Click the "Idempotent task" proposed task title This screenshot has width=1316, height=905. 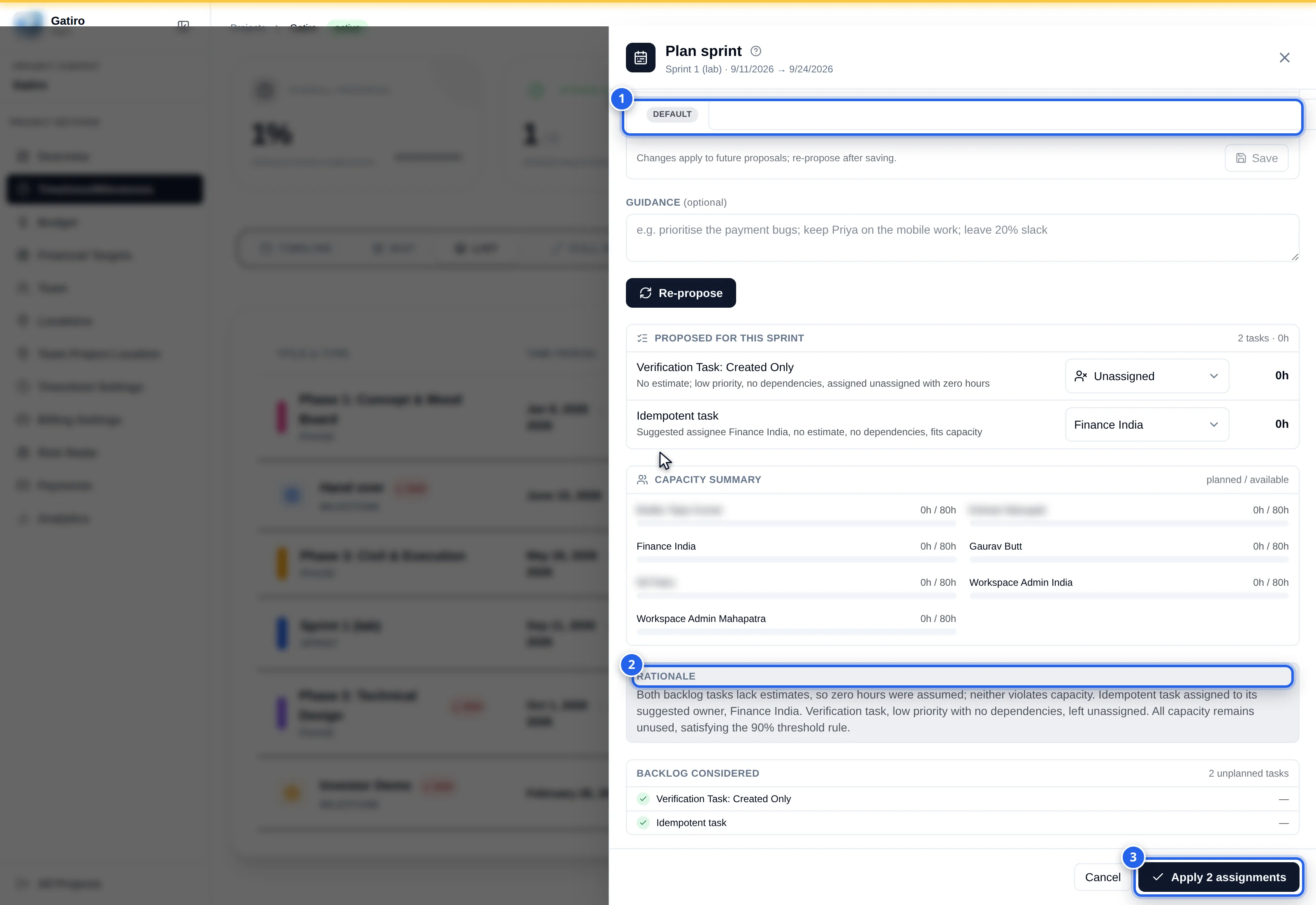pyautogui.click(x=677, y=415)
